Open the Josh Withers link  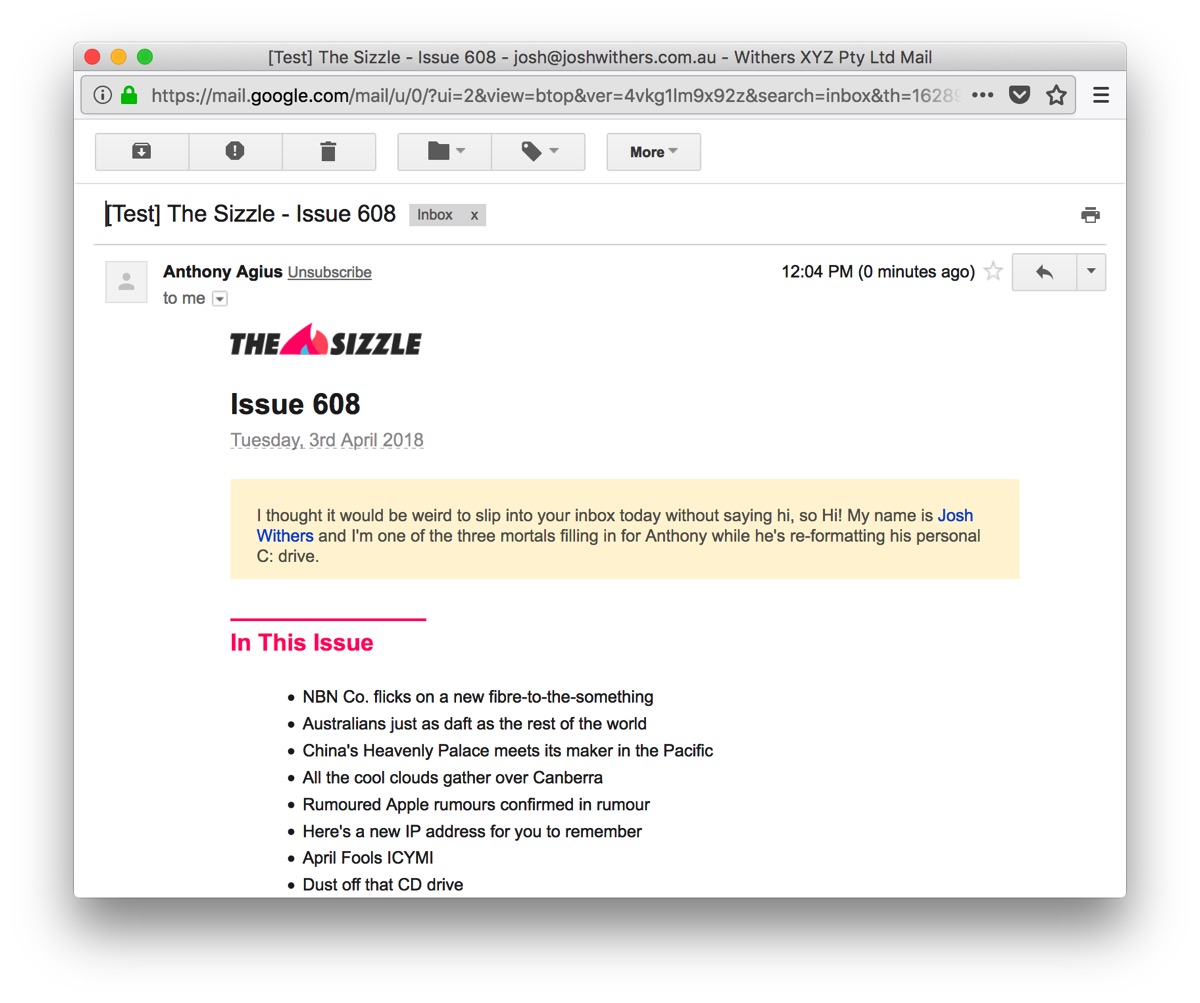coord(955,516)
